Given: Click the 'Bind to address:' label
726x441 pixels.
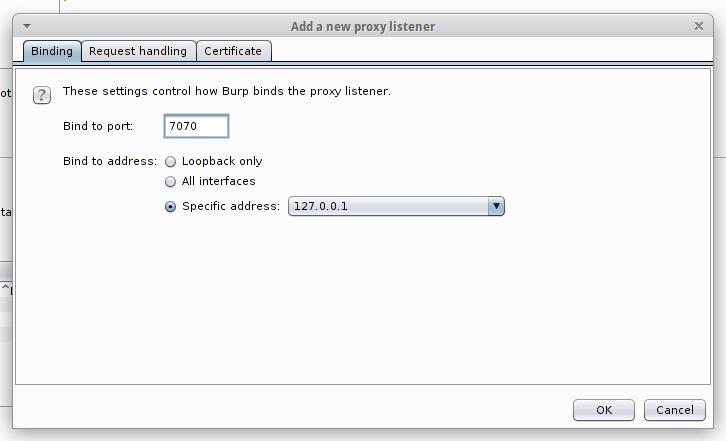Looking at the screenshot, I should [110, 161].
